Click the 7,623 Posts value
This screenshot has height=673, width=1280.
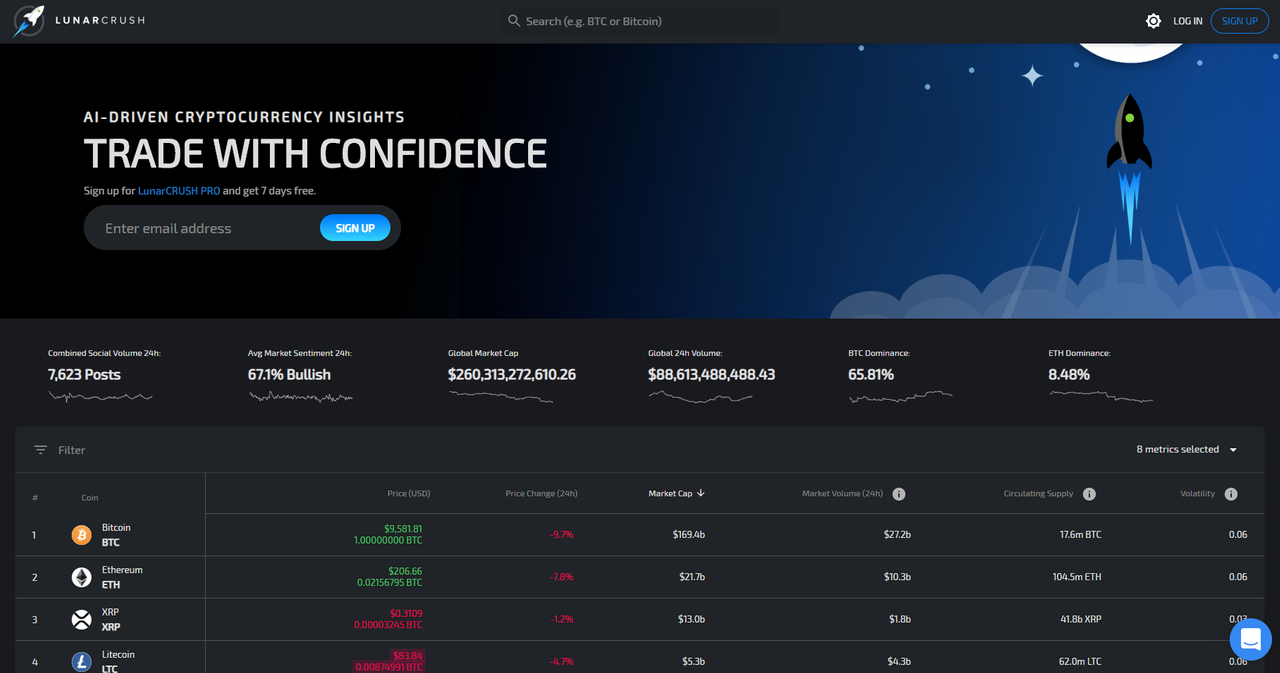click(x=84, y=374)
